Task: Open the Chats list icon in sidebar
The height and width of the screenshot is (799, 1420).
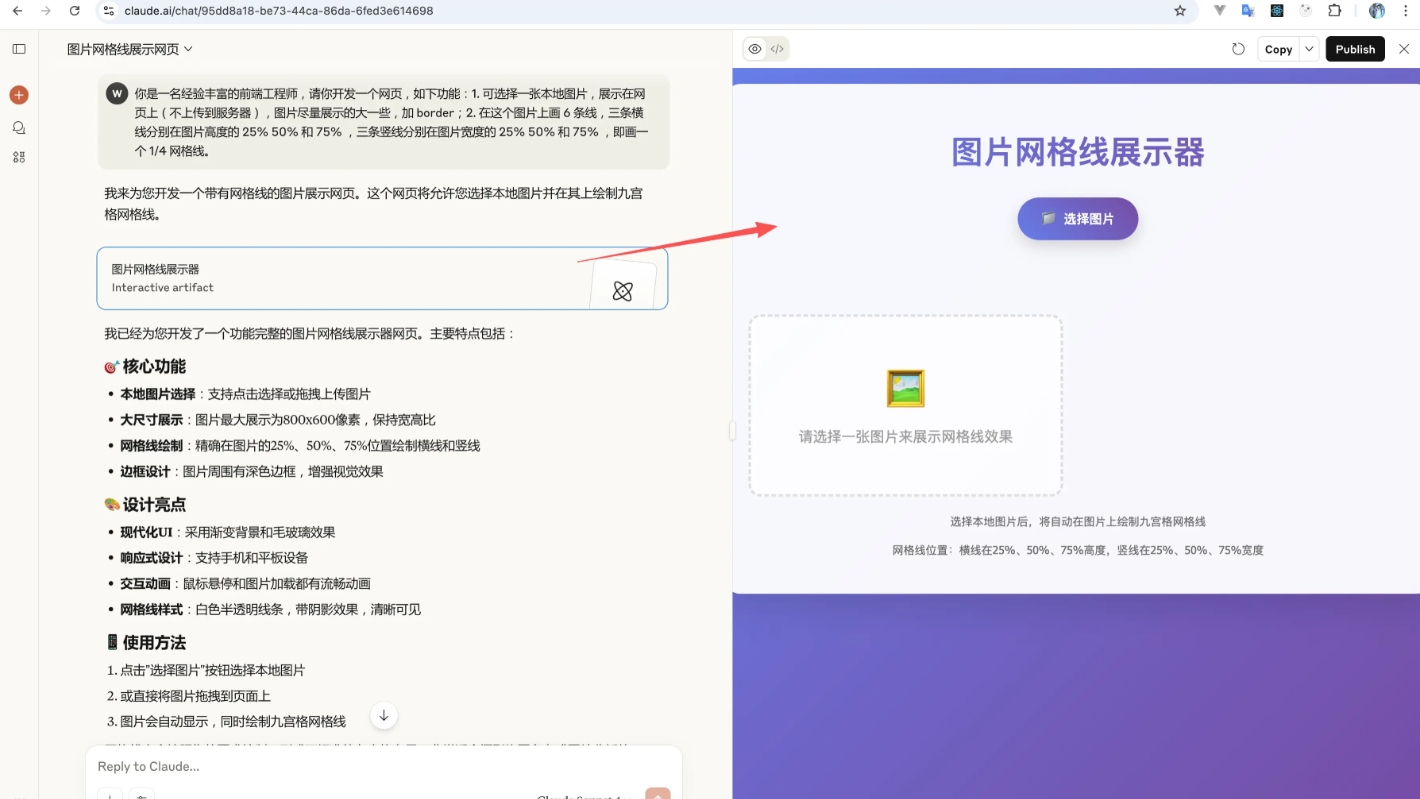Action: (x=19, y=127)
